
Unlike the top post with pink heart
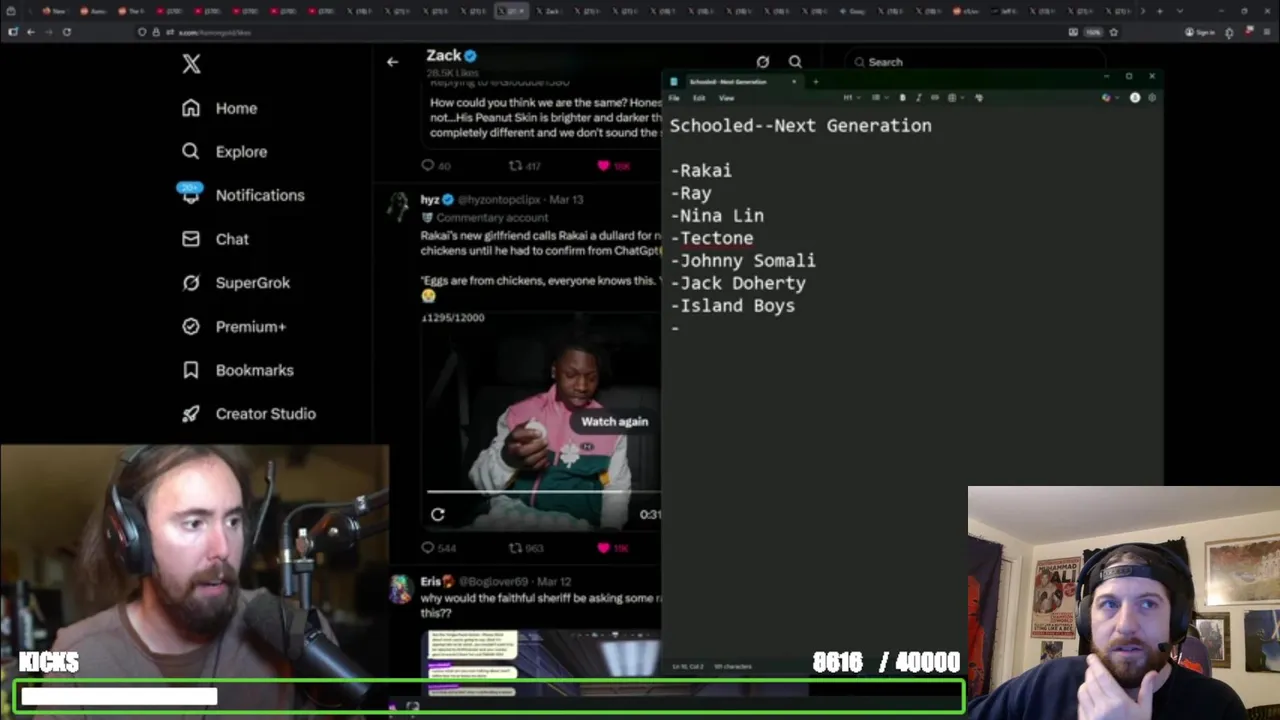pos(613,166)
